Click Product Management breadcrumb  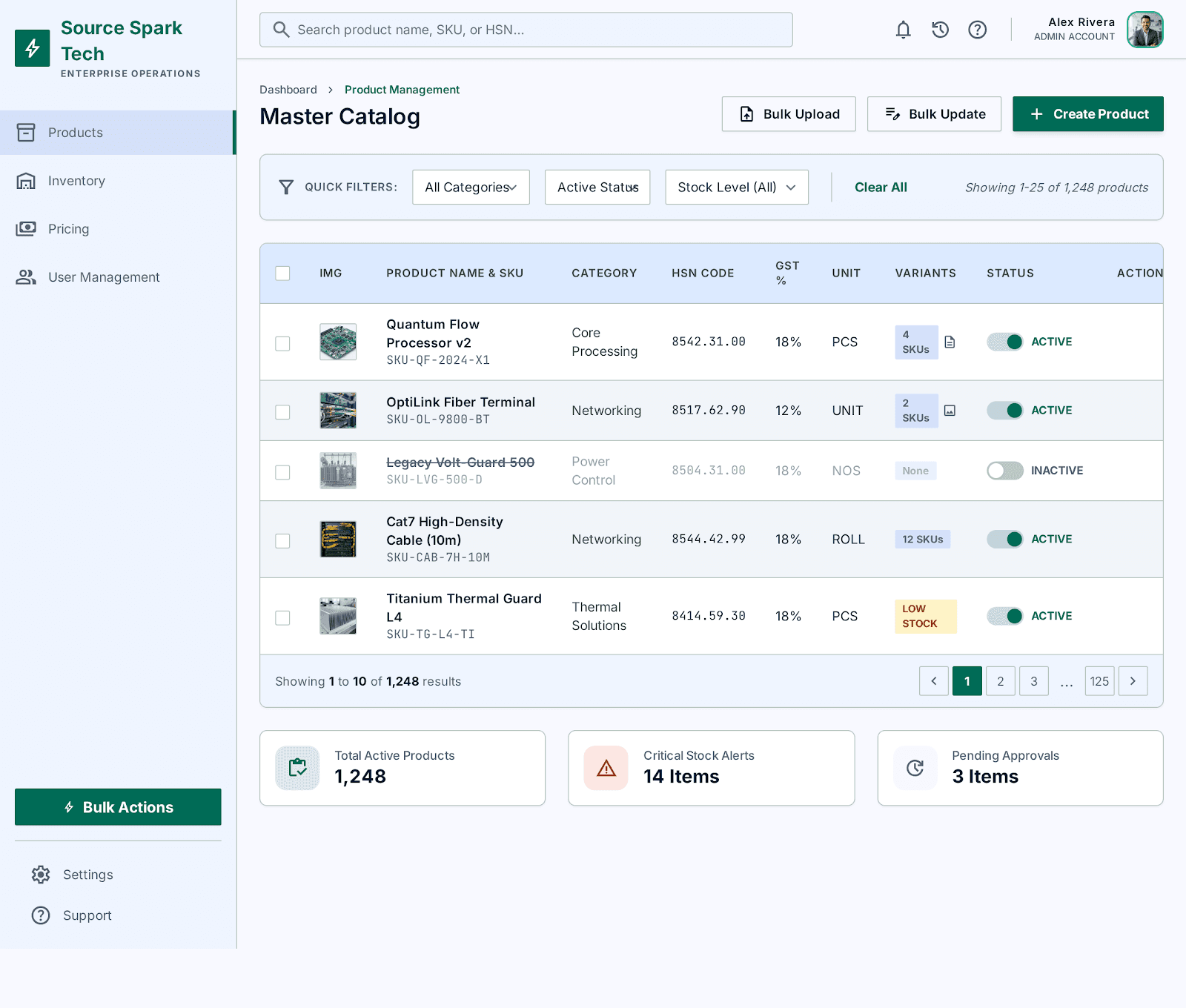pyautogui.click(x=402, y=90)
